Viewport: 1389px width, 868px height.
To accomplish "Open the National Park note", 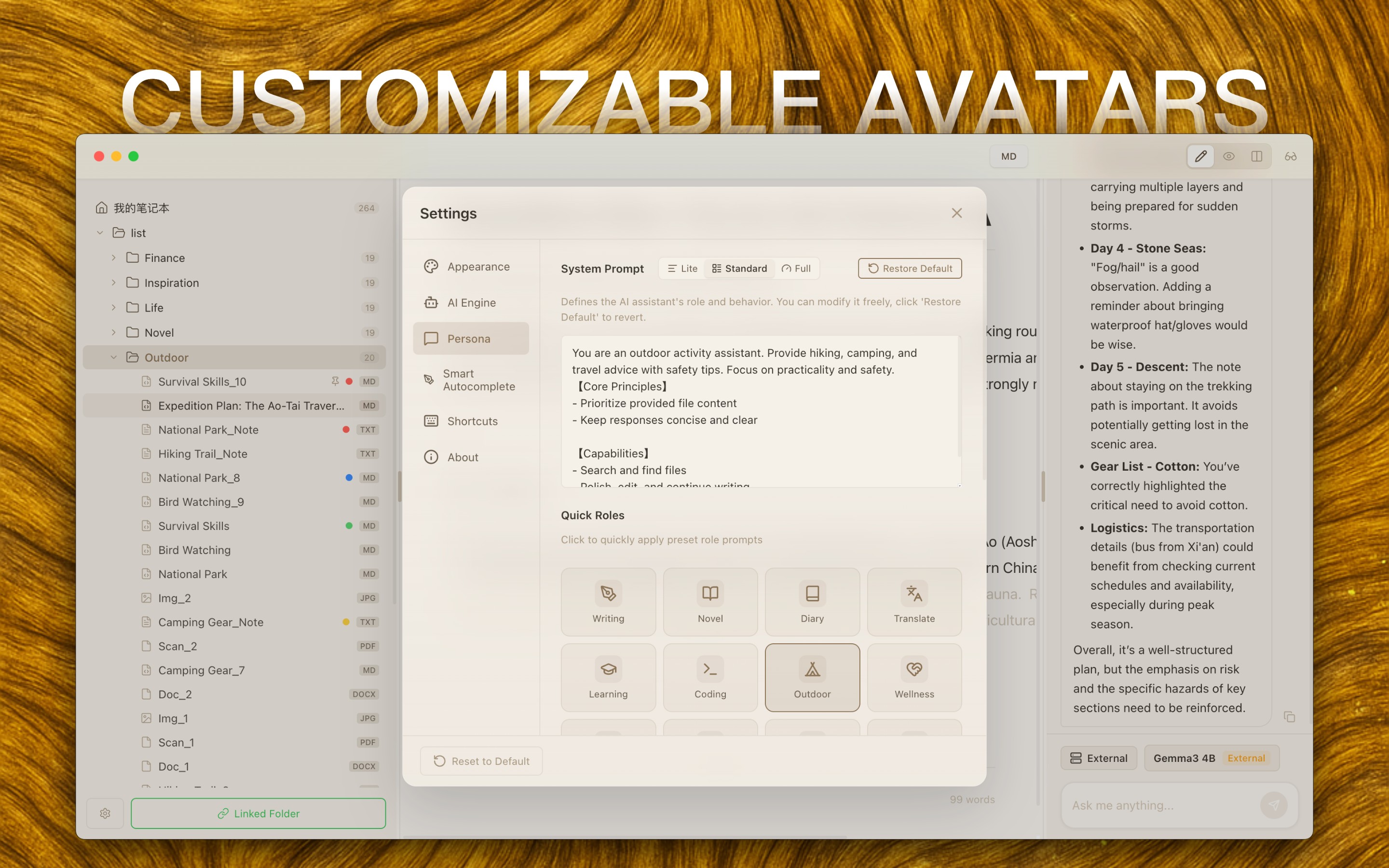I will (234, 574).
